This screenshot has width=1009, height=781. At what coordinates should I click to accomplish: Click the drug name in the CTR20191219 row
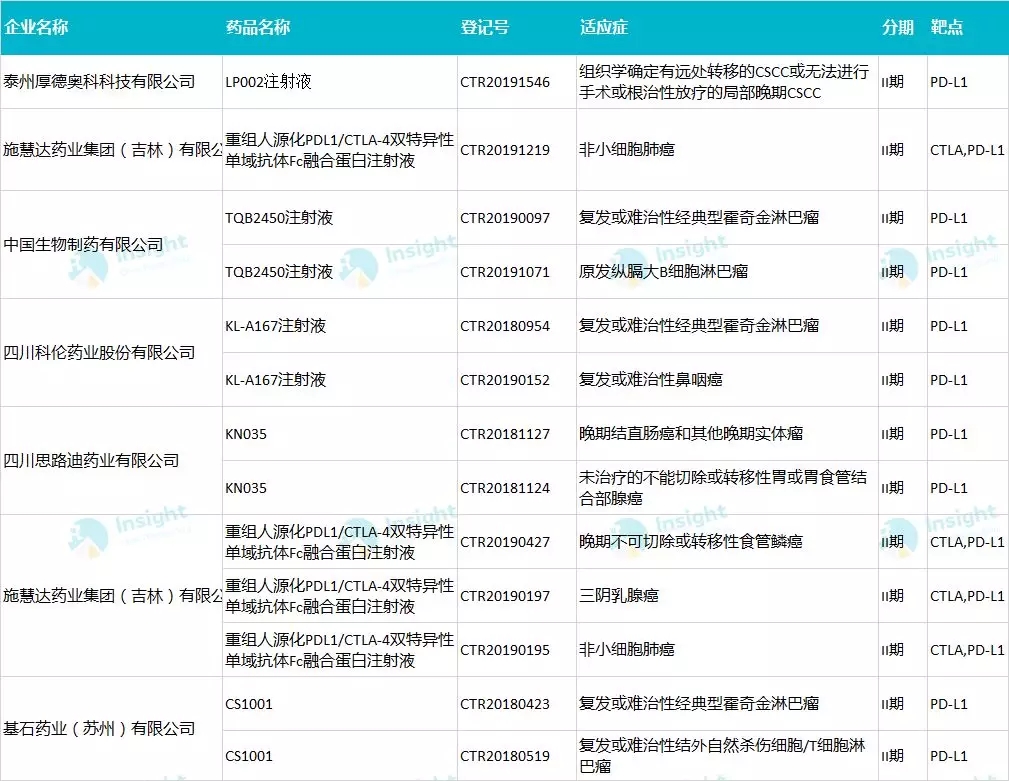[340, 150]
